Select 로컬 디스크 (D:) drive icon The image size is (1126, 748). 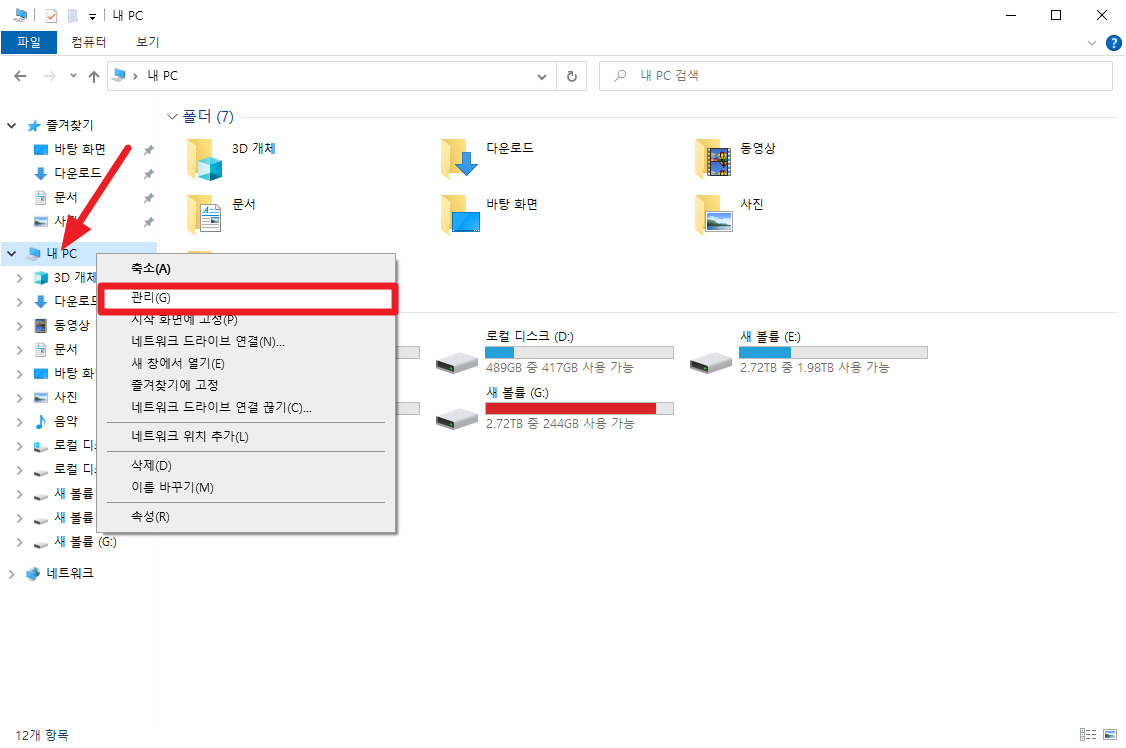456,362
